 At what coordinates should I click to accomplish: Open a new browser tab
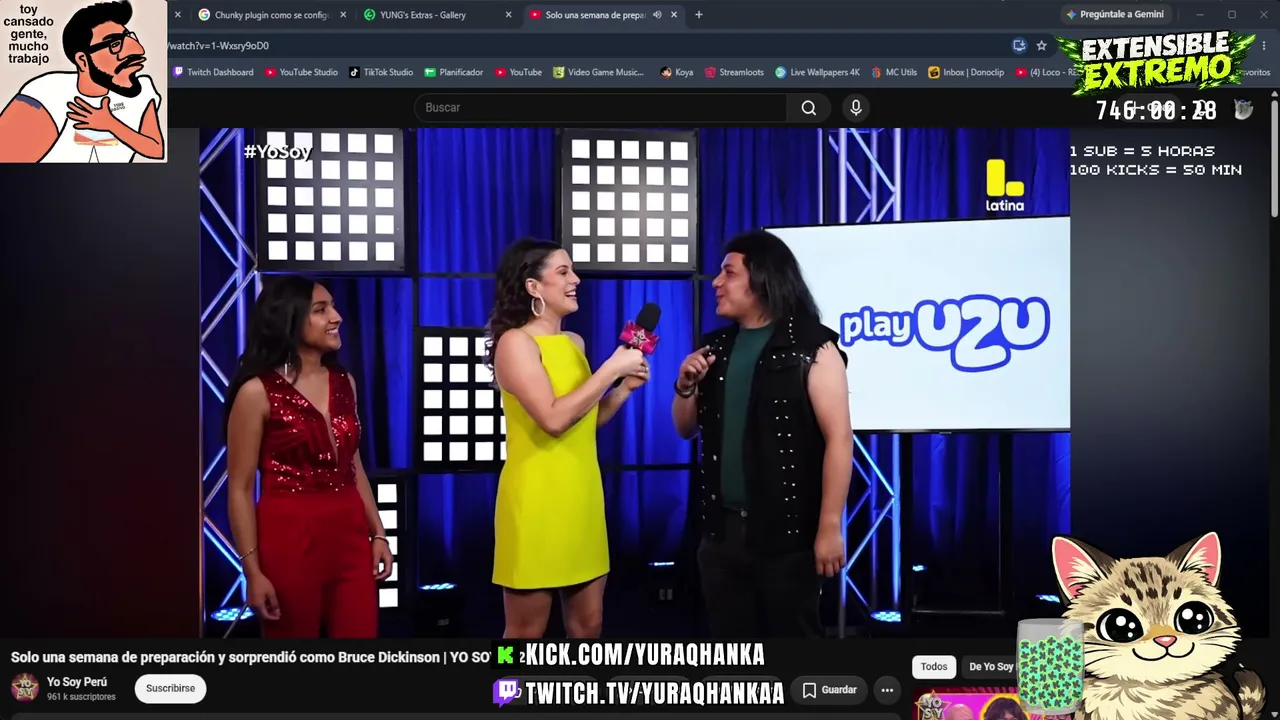click(x=698, y=15)
